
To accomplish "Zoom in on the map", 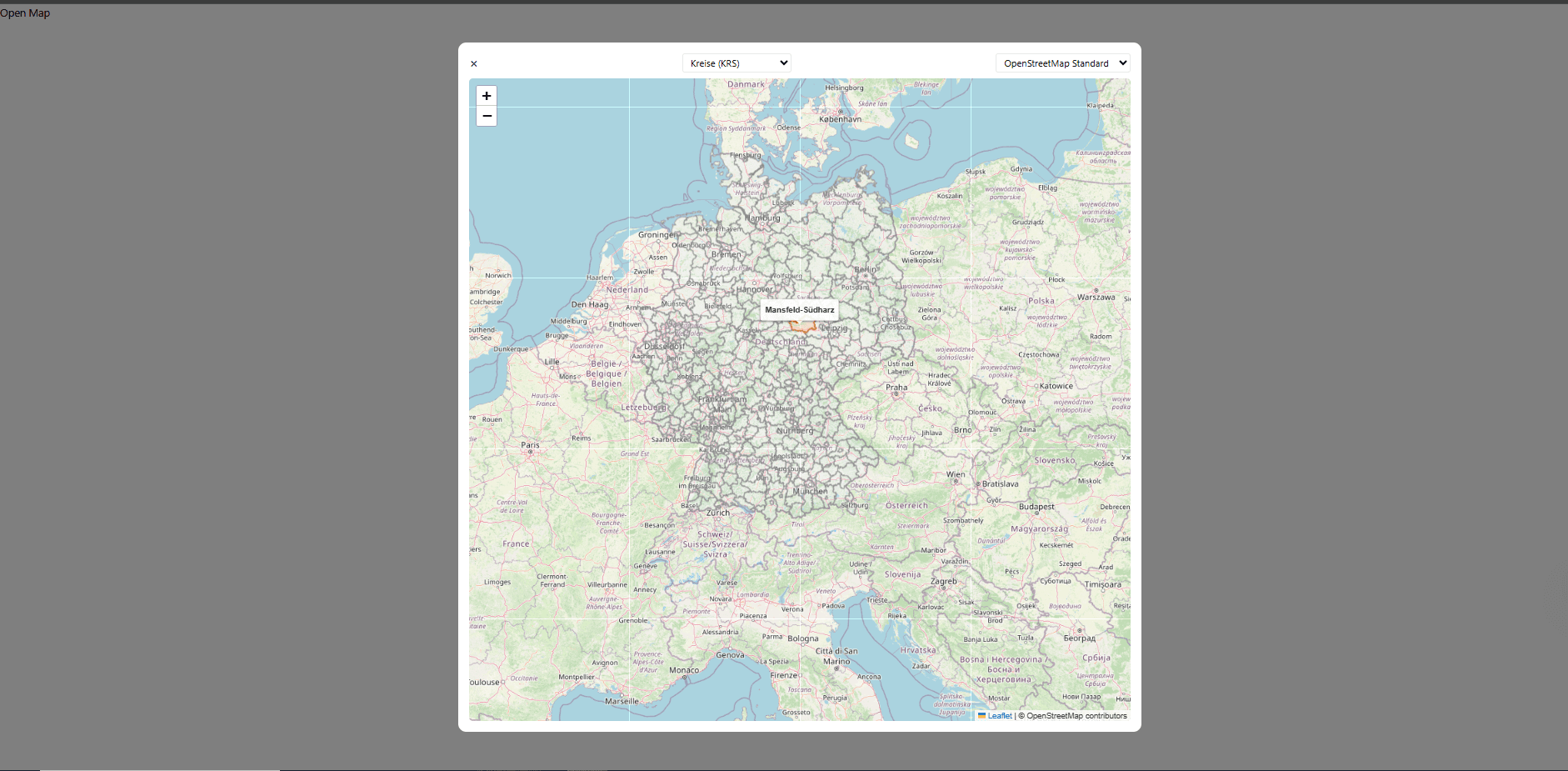I will coord(487,96).
